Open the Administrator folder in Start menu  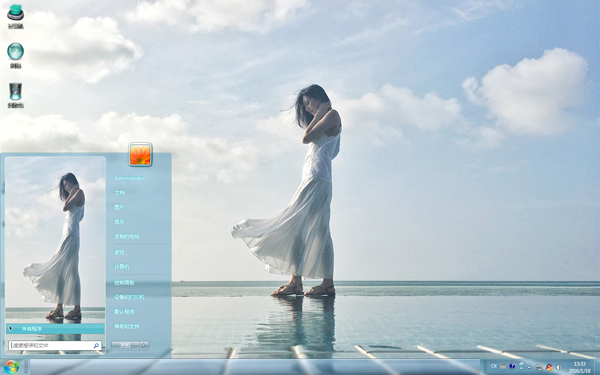point(129,178)
